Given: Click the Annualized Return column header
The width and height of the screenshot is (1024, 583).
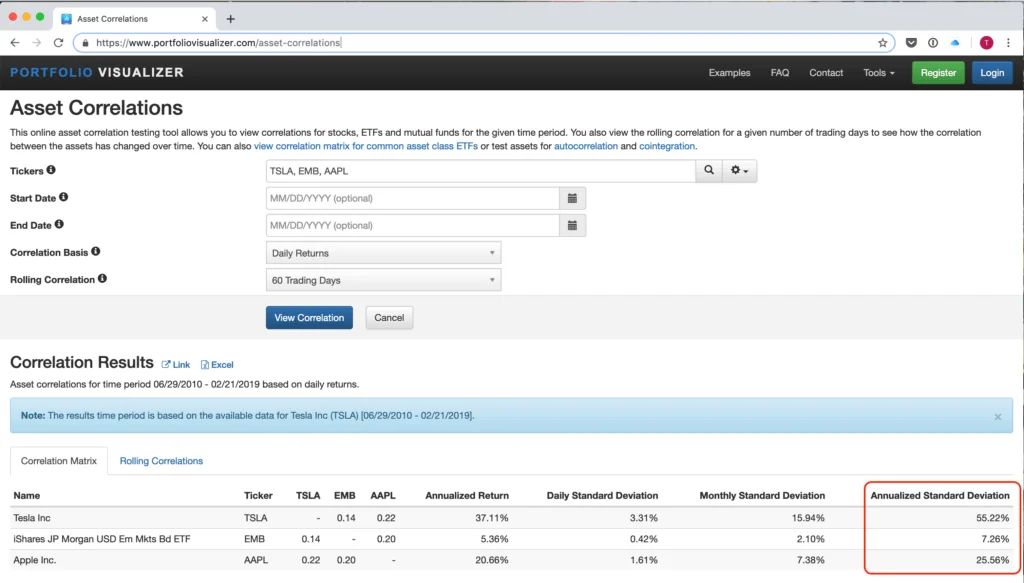Looking at the screenshot, I should click(467, 496).
